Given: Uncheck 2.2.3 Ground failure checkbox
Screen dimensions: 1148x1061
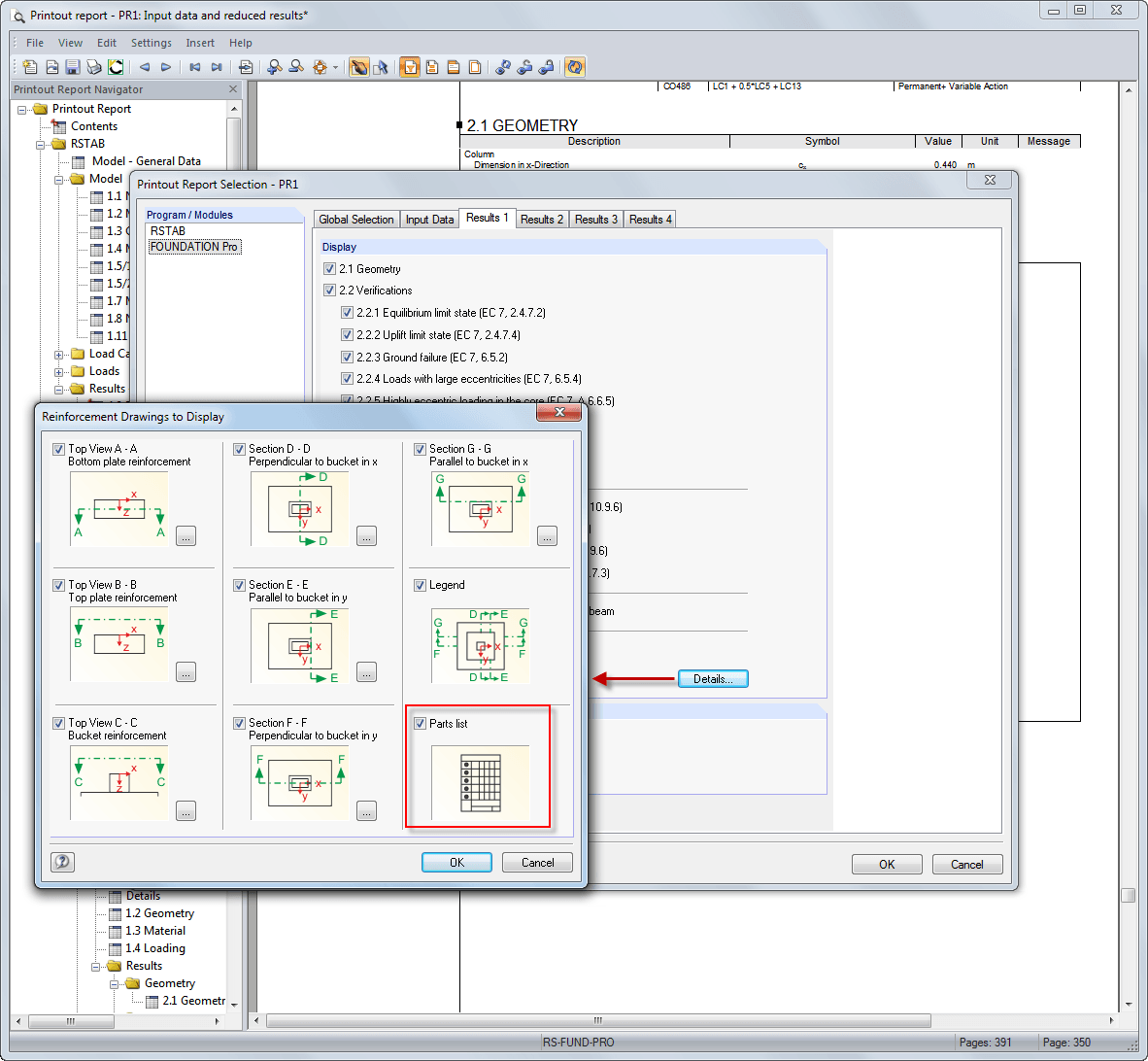Looking at the screenshot, I should pyautogui.click(x=347, y=358).
